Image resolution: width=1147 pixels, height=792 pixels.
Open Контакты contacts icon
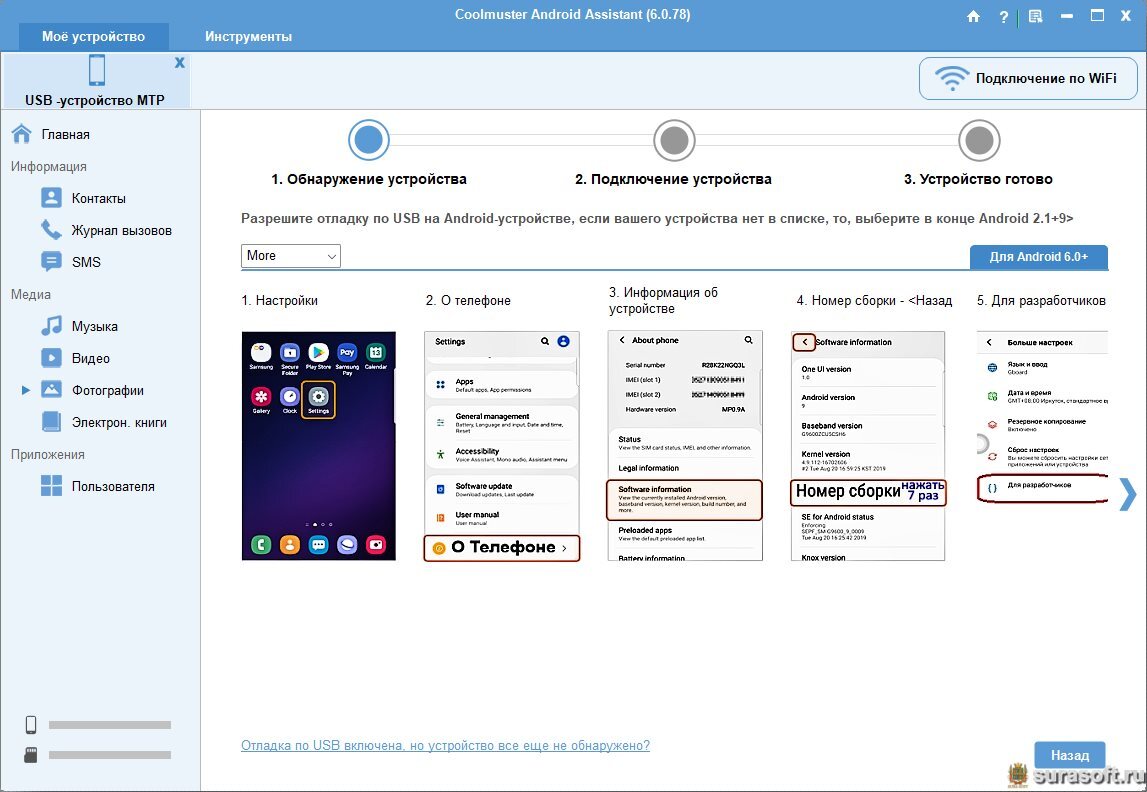coord(51,198)
